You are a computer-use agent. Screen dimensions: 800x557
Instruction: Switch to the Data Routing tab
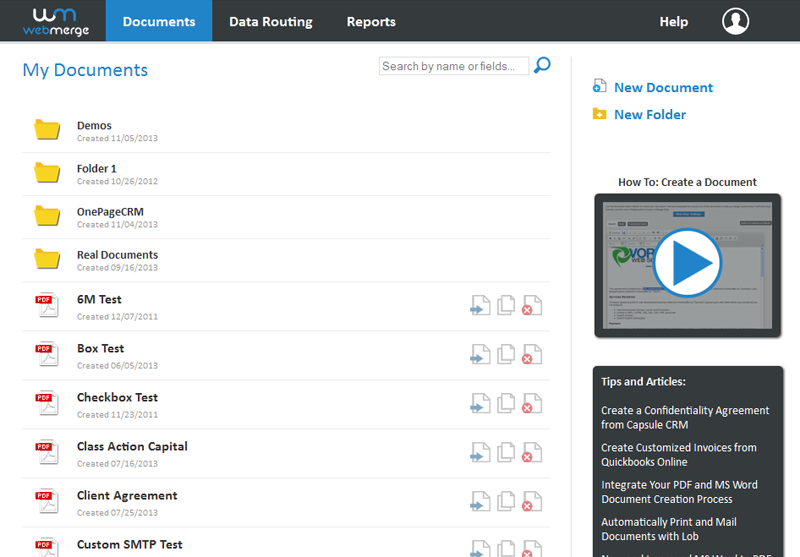pos(270,21)
